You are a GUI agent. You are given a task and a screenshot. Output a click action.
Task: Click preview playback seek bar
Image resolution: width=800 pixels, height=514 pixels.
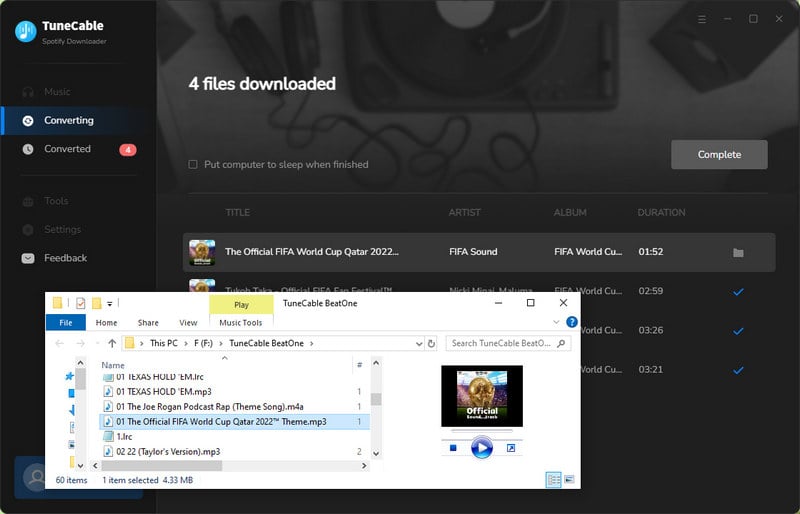pos(482,431)
